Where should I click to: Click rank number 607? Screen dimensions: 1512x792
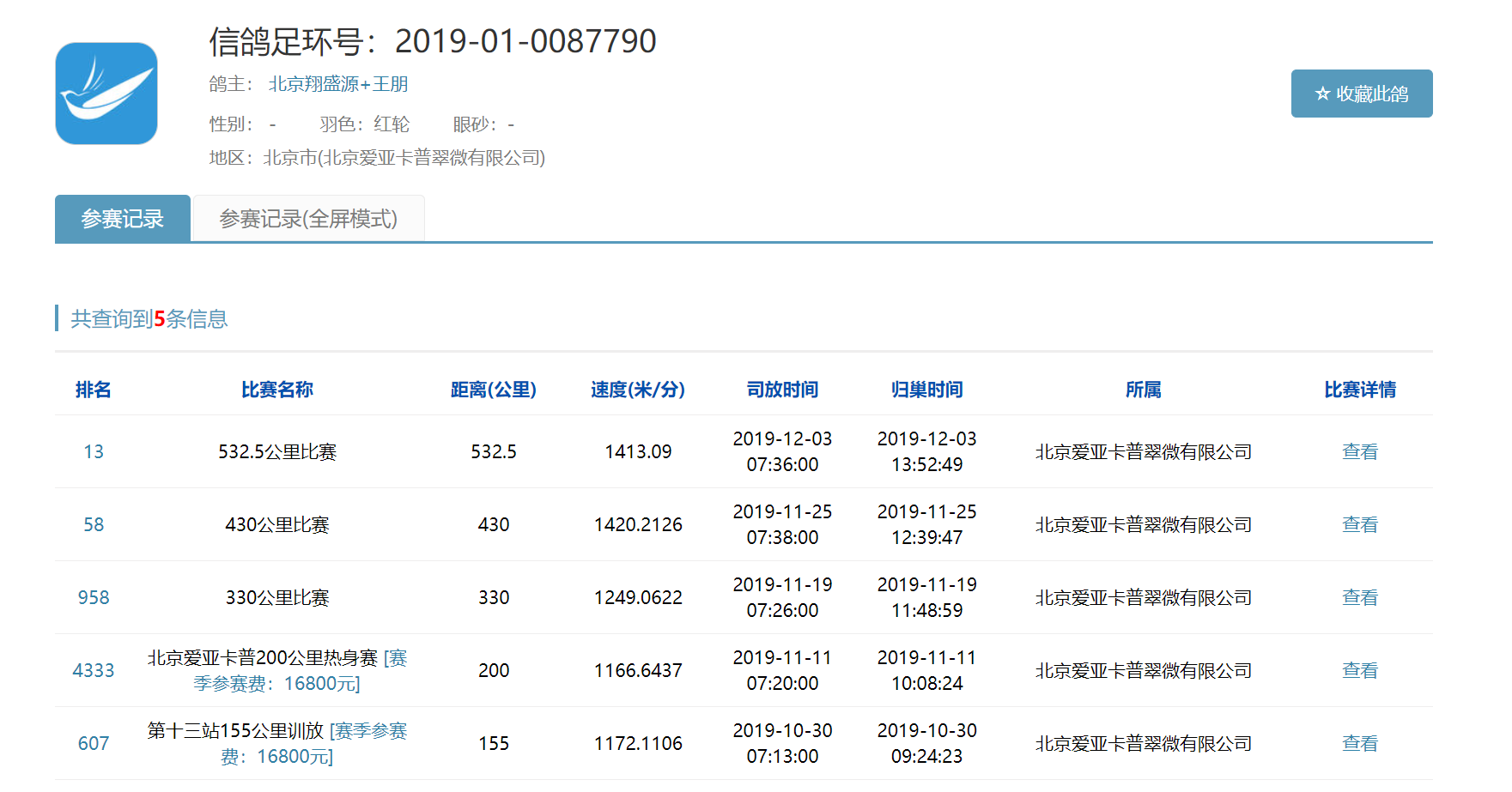[94, 743]
